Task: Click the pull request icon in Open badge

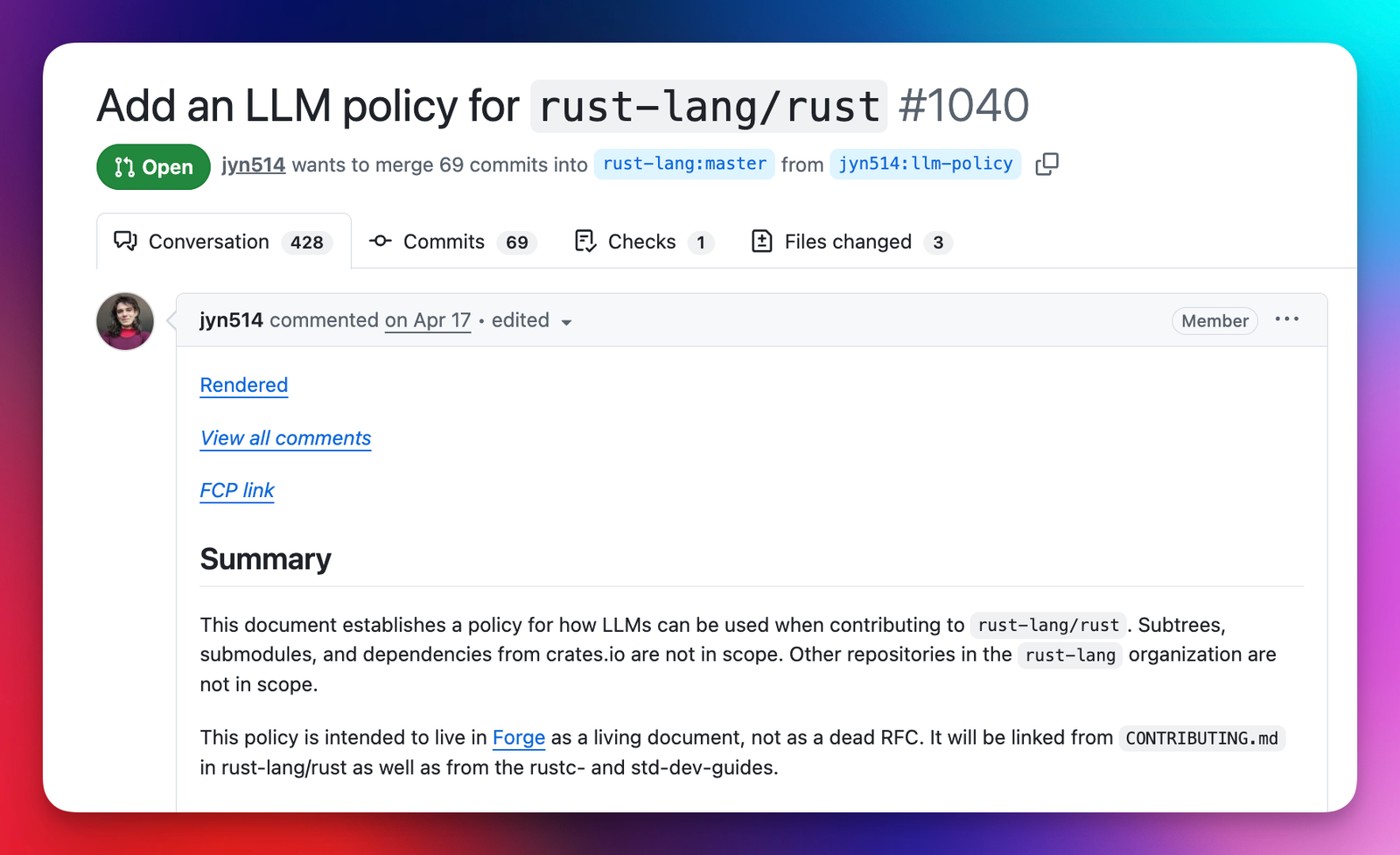Action: pos(124,166)
